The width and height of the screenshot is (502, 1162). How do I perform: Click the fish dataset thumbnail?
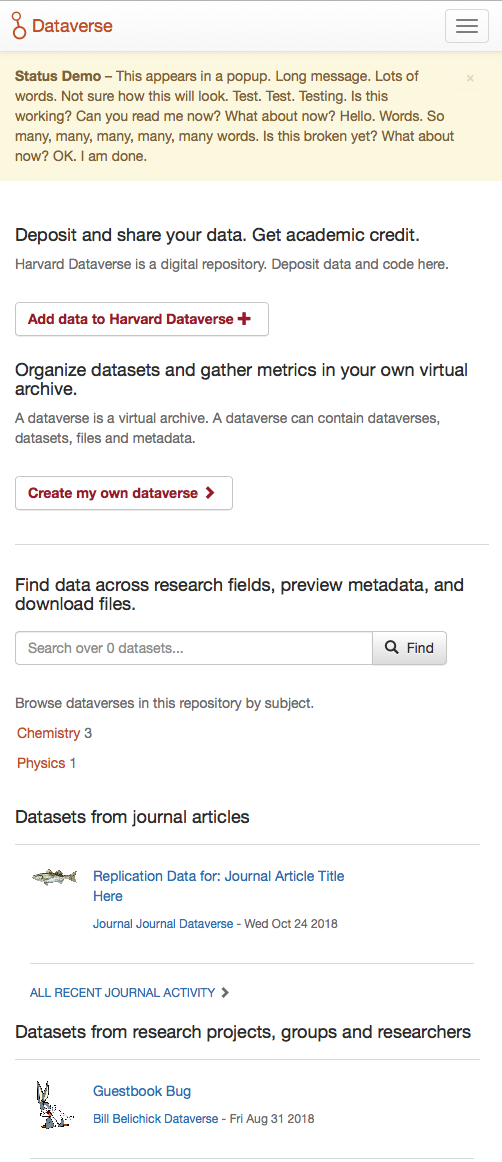pyautogui.click(x=54, y=877)
